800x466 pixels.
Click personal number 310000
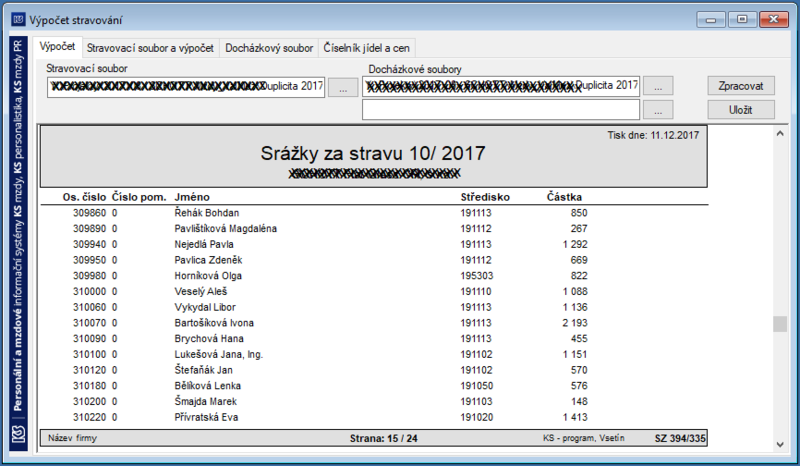[89, 291]
